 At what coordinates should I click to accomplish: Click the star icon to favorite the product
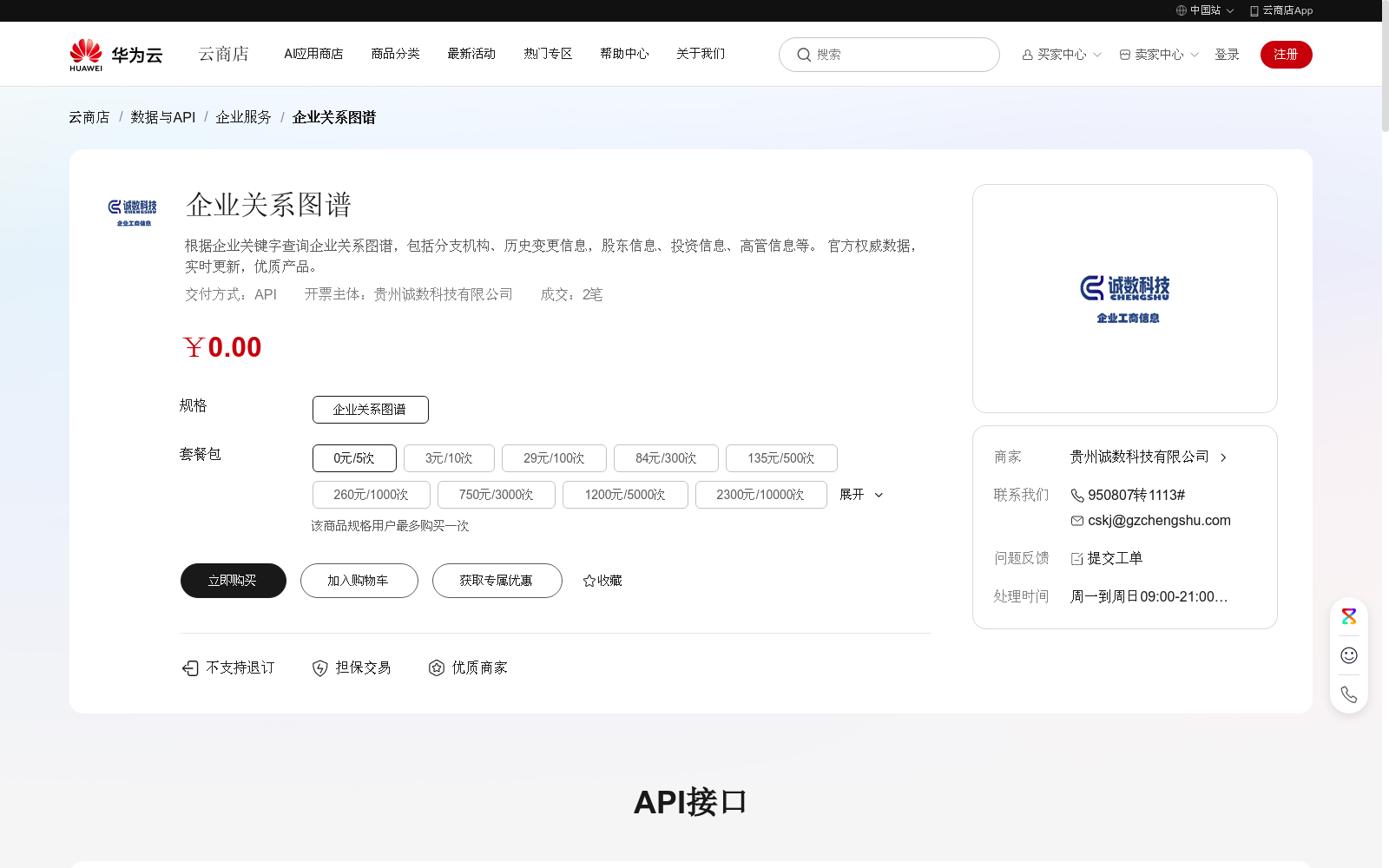(589, 581)
